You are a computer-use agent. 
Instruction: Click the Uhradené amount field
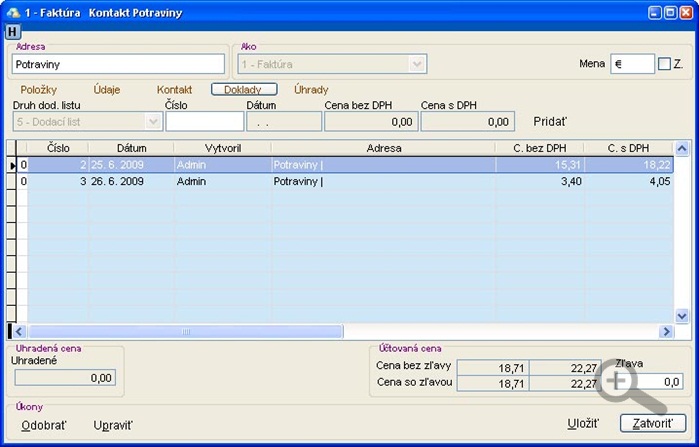65,378
